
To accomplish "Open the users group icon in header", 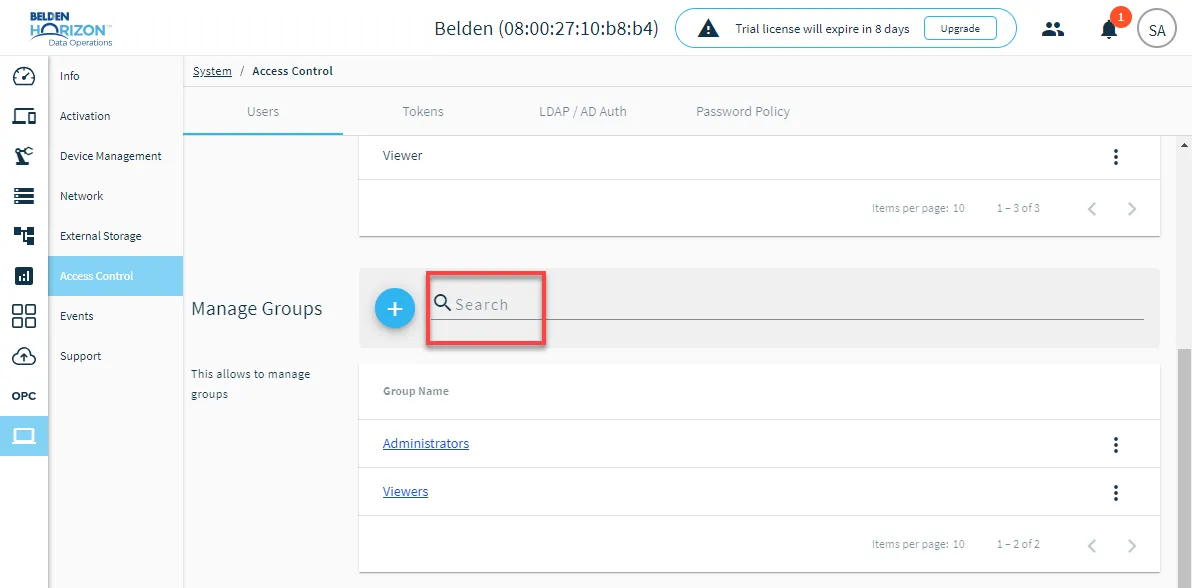I will click(1053, 30).
